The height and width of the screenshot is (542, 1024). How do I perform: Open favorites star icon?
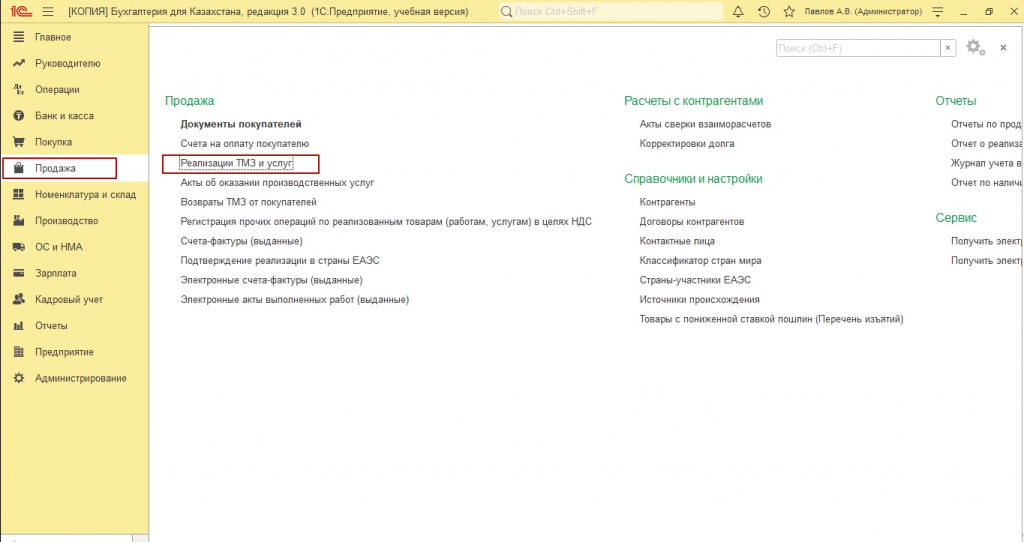tap(789, 12)
